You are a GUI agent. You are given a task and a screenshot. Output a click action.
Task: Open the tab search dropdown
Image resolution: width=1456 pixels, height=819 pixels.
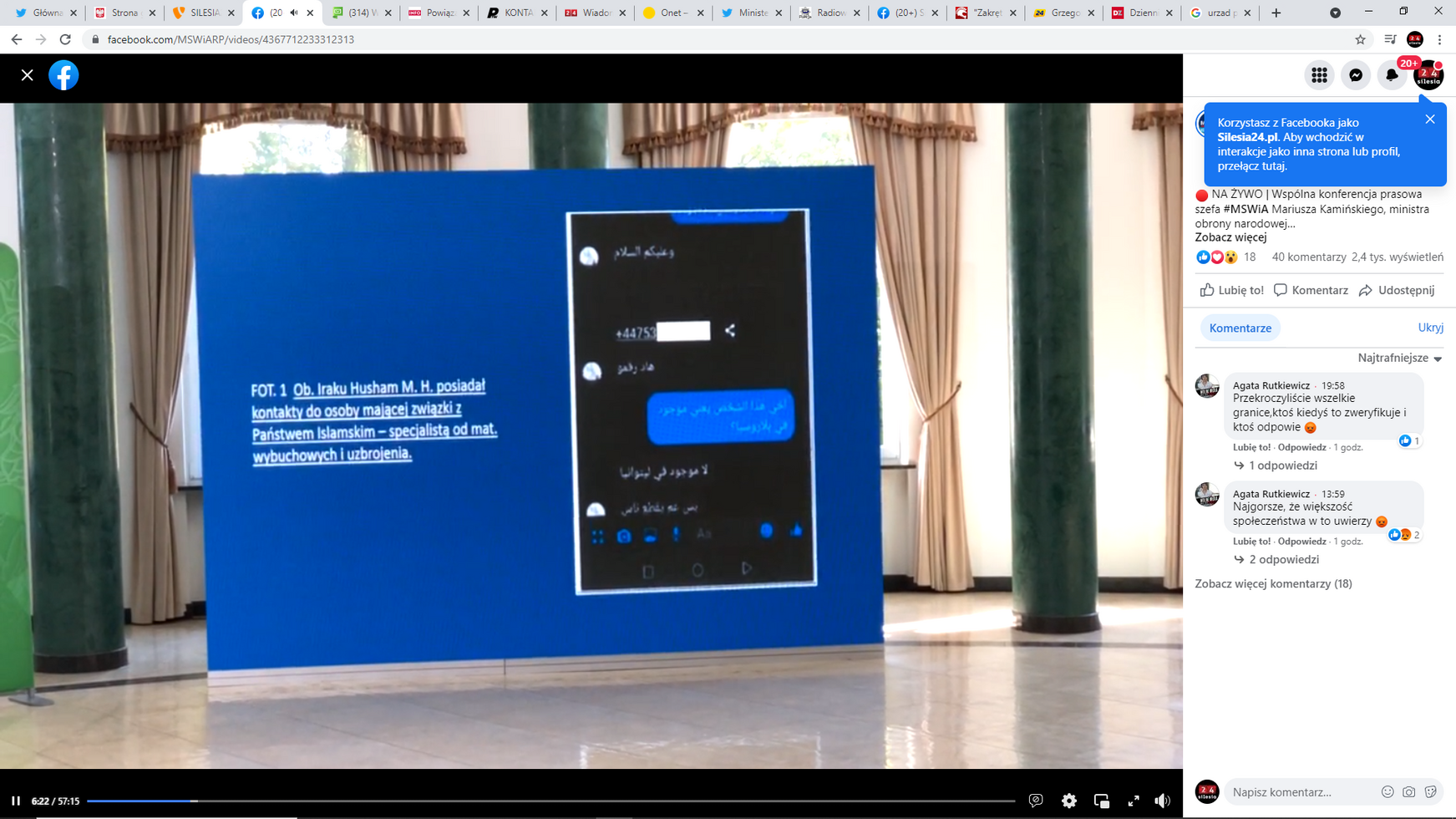pos(1335,13)
